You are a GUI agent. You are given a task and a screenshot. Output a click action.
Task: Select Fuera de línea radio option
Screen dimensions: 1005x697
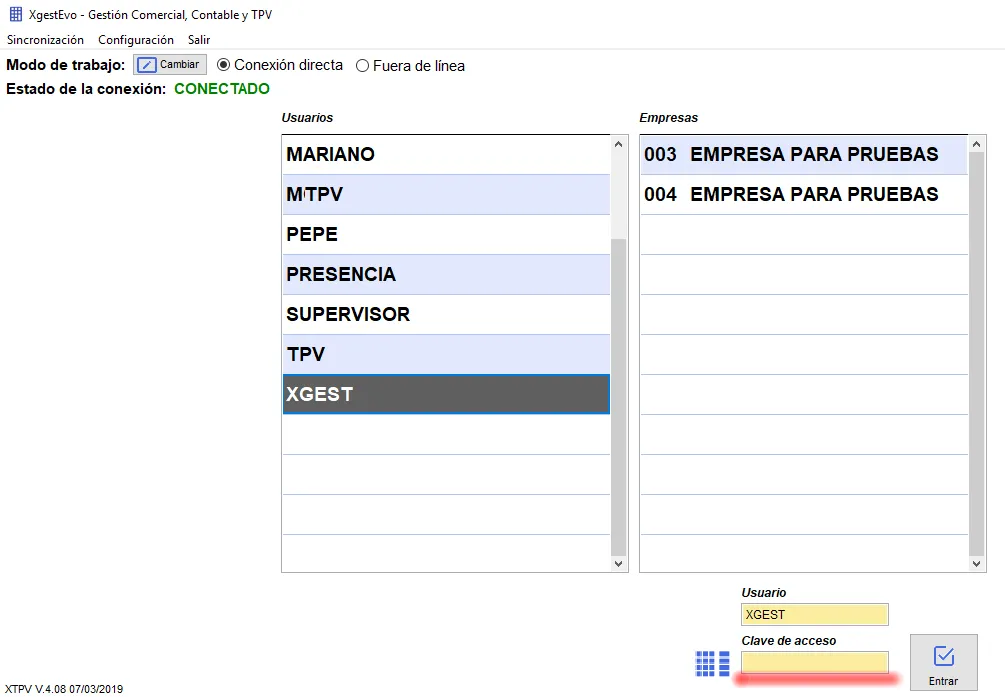[x=363, y=66]
